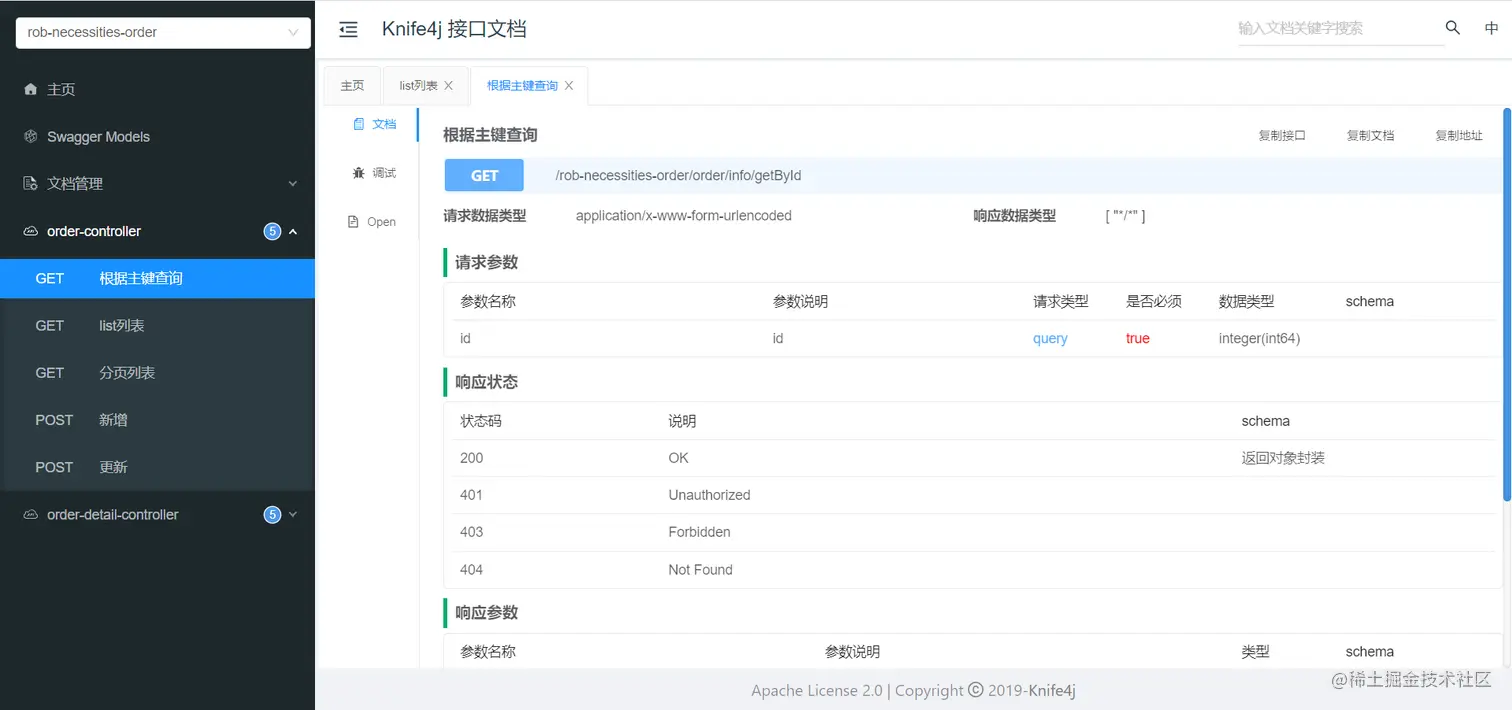Viewport: 1512px width, 710px height.
Task: Click the vertical scrollbar on the right
Action: tap(1507, 305)
